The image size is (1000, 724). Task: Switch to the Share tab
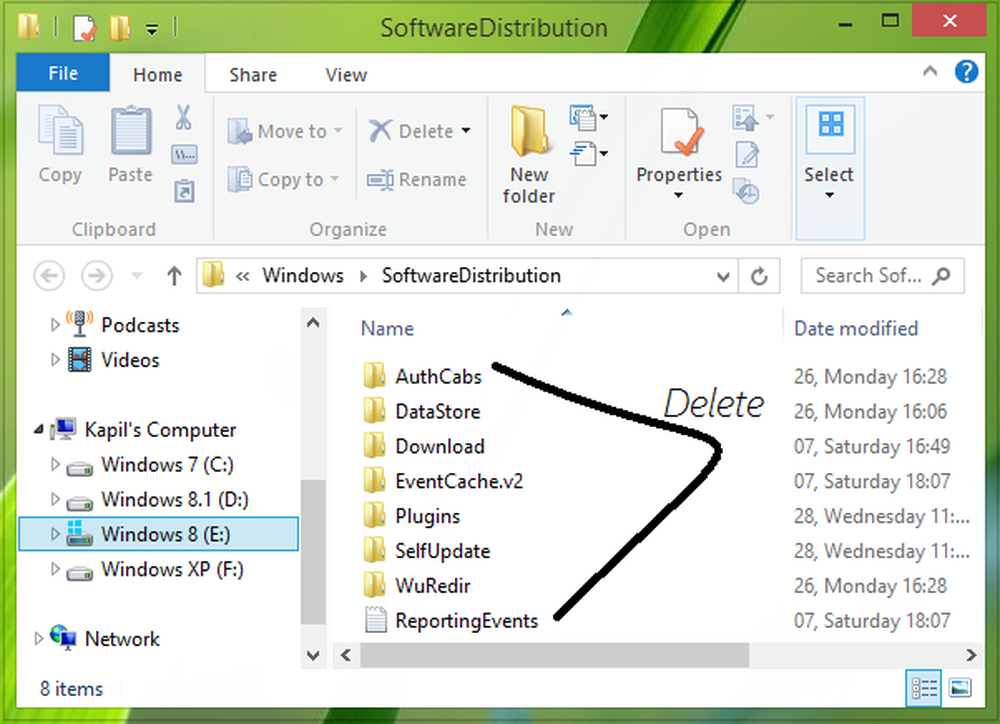[x=253, y=75]
